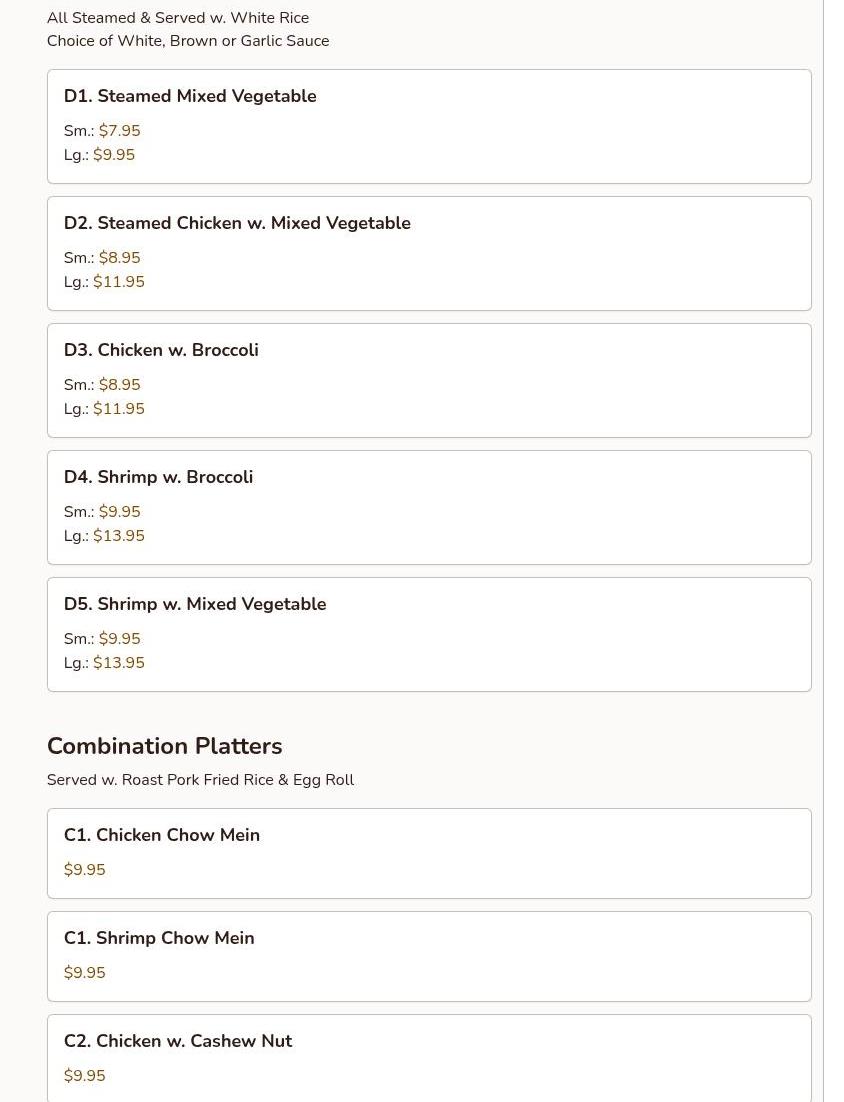The image size is (844, 1102).
Task: Click the $7.95 small price for D1
Action: (119, 131)
